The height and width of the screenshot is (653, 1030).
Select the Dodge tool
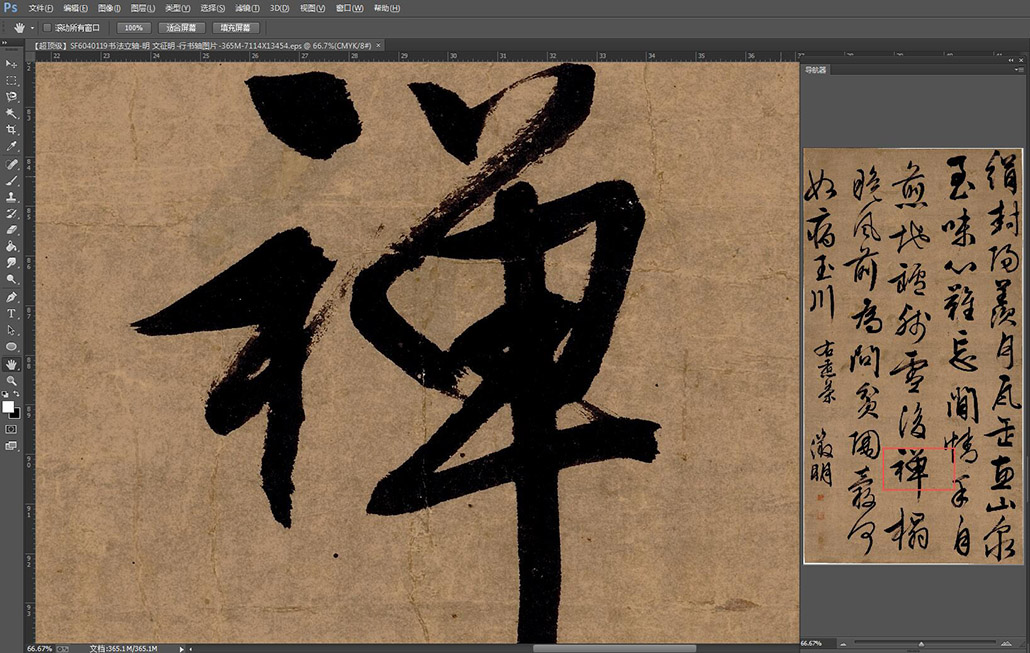pyautogui.click(x=11, y=279)
